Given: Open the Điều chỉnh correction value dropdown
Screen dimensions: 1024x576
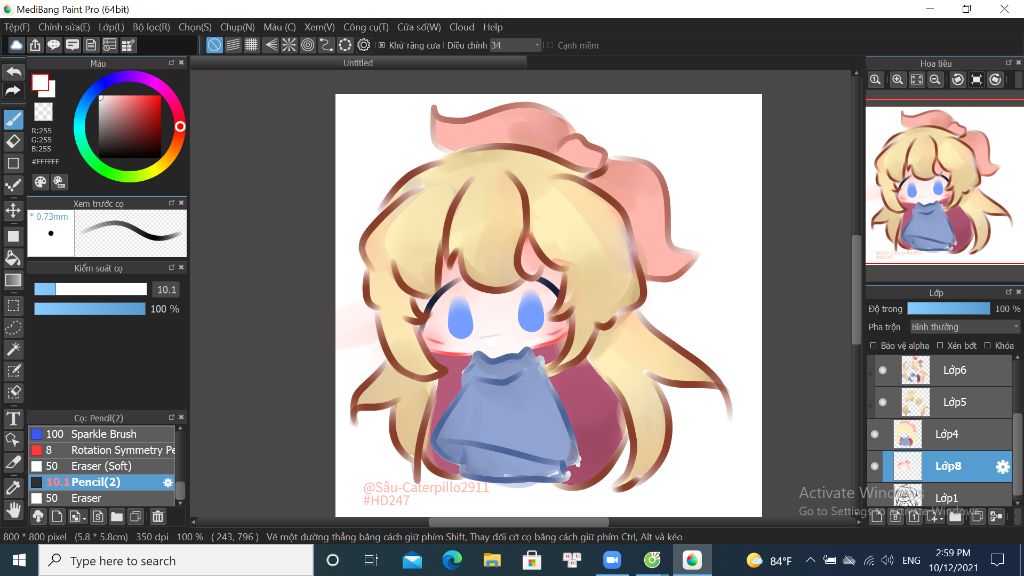Looking at the screenshot, I should coord(515,45).
